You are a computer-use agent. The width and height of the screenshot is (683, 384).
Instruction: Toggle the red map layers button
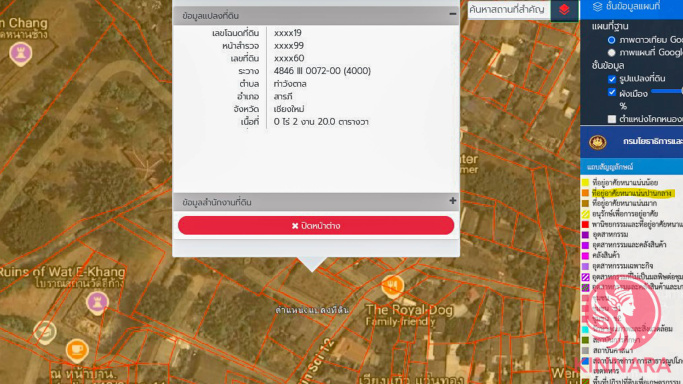(x=564, y=10)
